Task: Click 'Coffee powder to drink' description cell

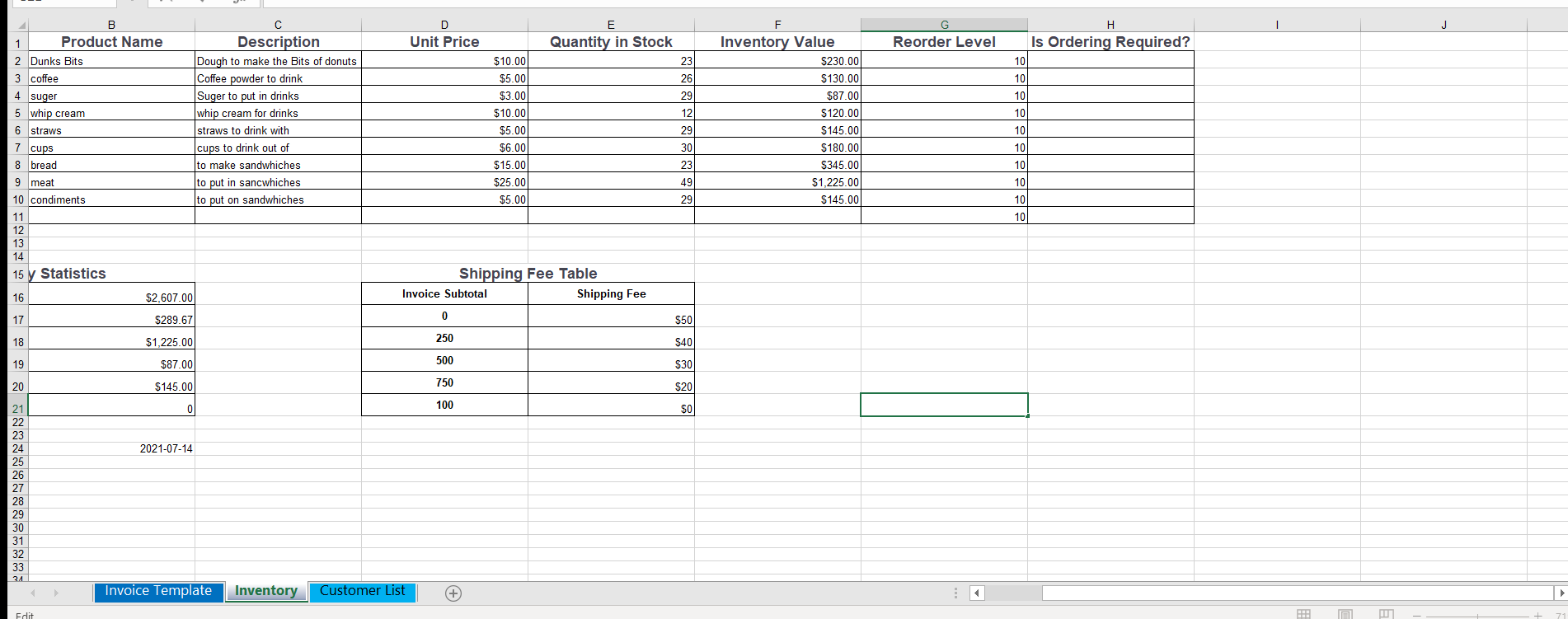Action: [x=278, y=78]
